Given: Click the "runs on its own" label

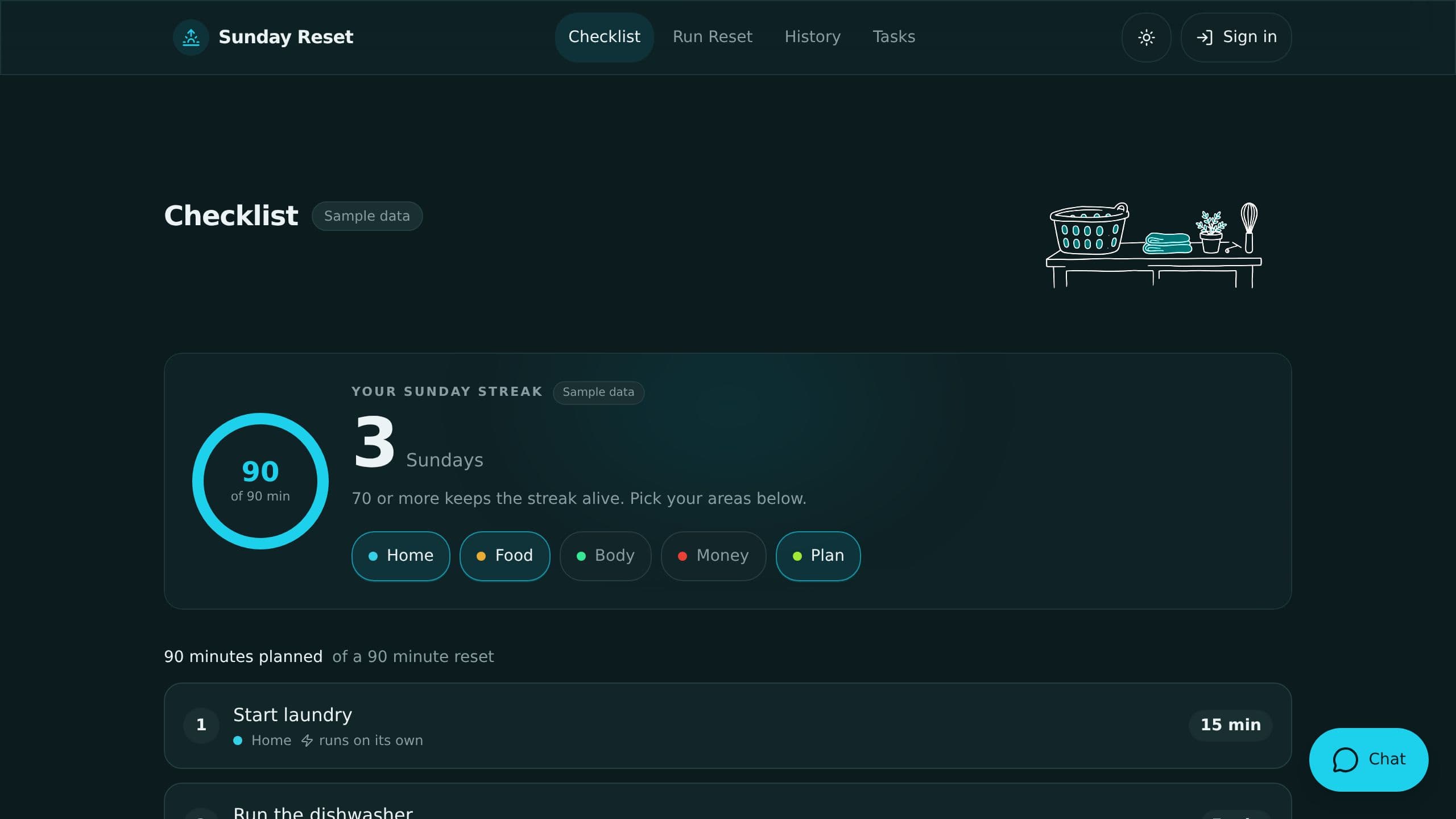Looking at the screenshot, I should point(371,741).
